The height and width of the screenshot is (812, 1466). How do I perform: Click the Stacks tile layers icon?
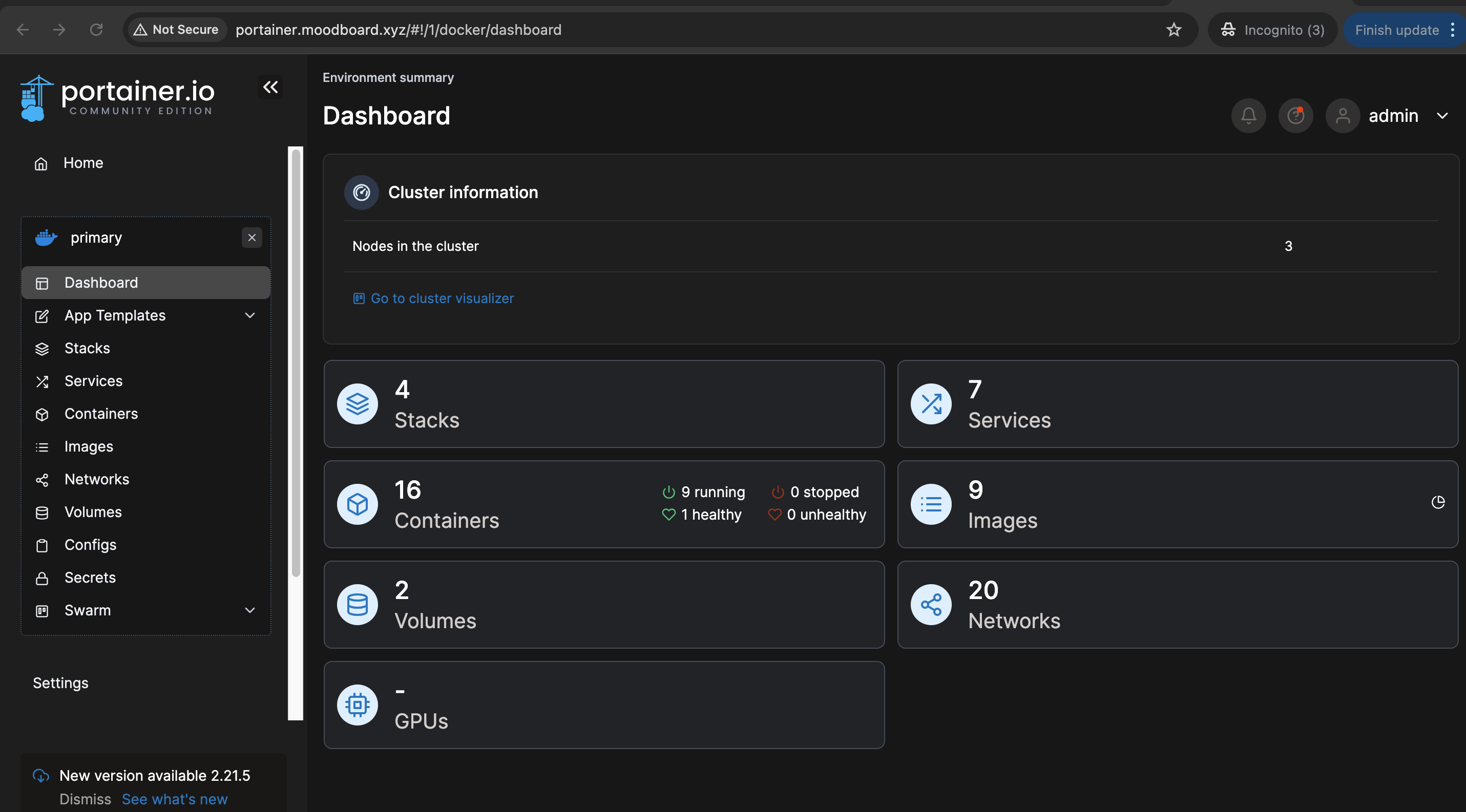coord(358,404)
